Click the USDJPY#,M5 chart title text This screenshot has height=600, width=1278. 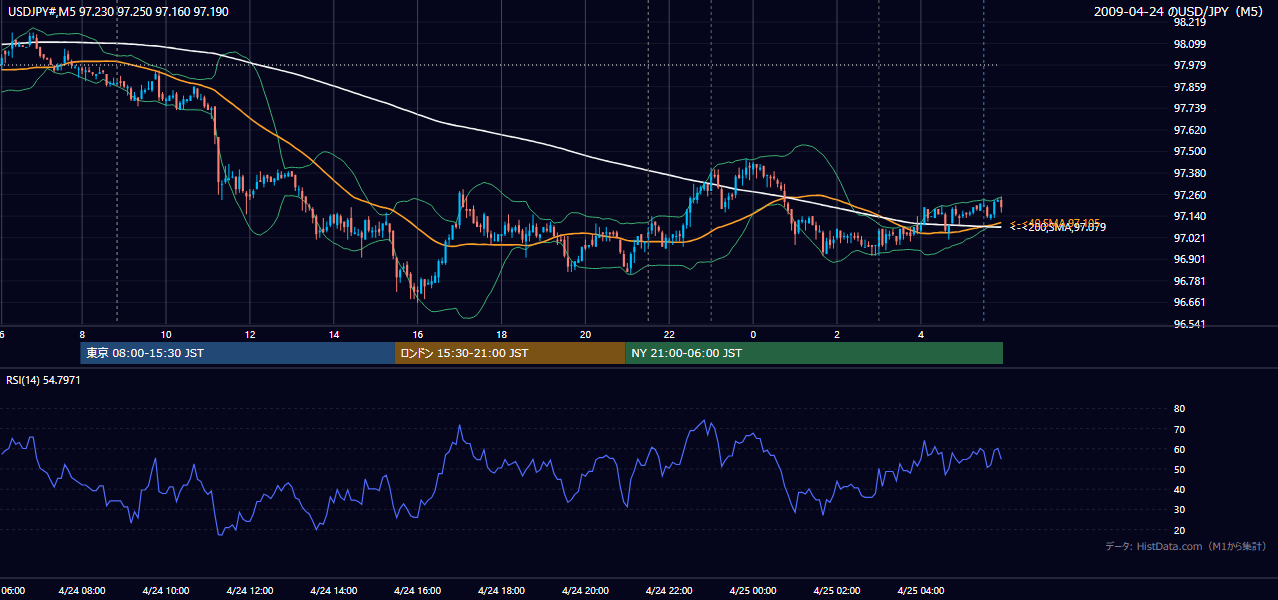tap(117, 11)
